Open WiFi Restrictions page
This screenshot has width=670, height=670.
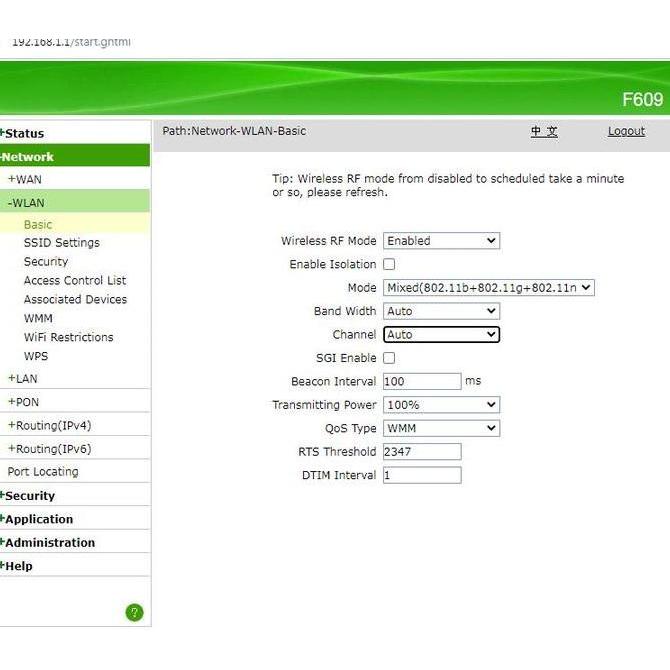click(x=68, y=337)
